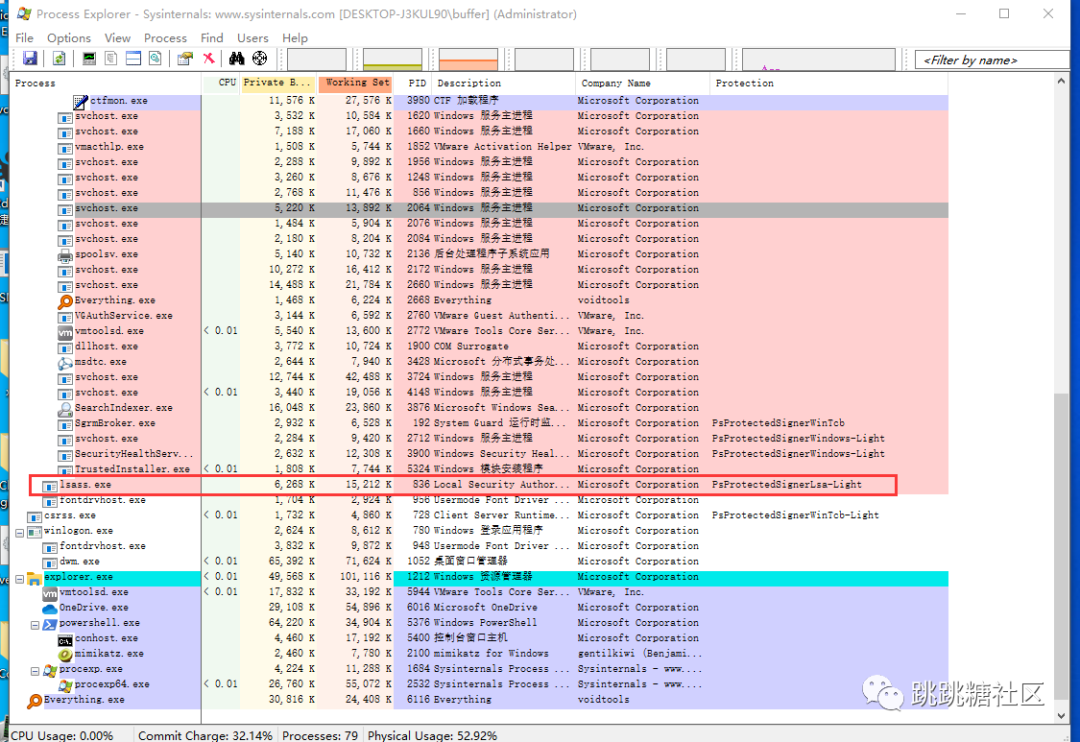Click the magnifier icon of Everything.exe PID 2668
The image size is (1080, 742).
(65, 301)
